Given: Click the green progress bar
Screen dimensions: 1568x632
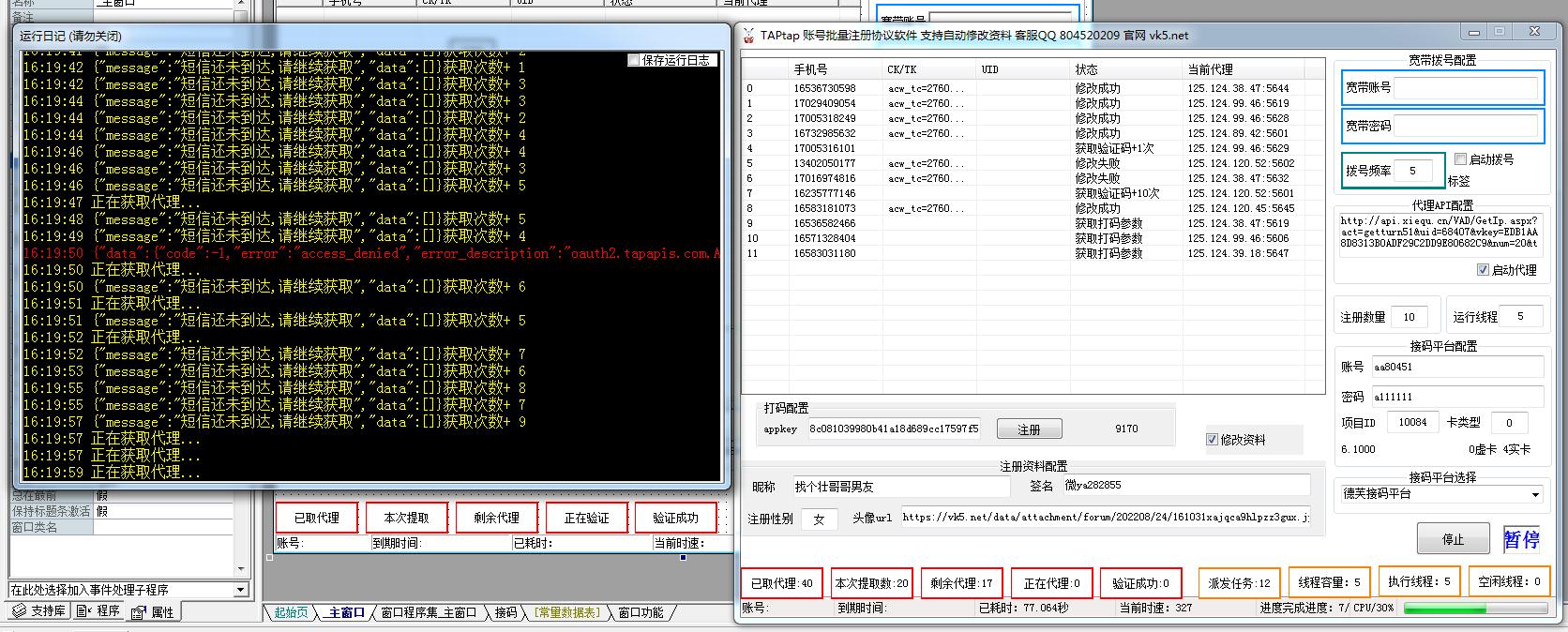Looking at the screenshot, I should 1444,609.
